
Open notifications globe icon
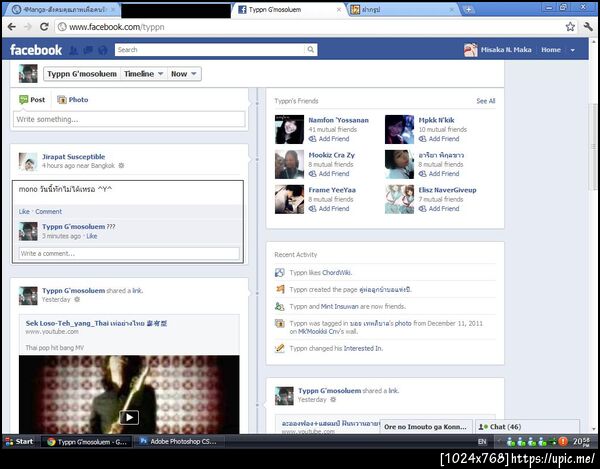(103, 50)
